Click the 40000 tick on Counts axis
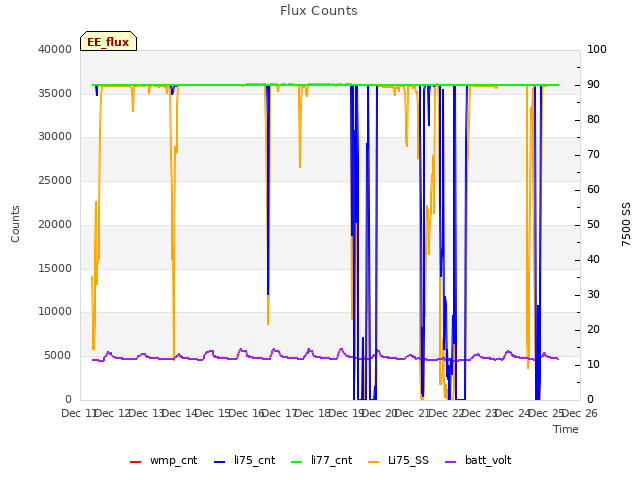The width and height of the screenshot is (640, 480). (55, 49)
